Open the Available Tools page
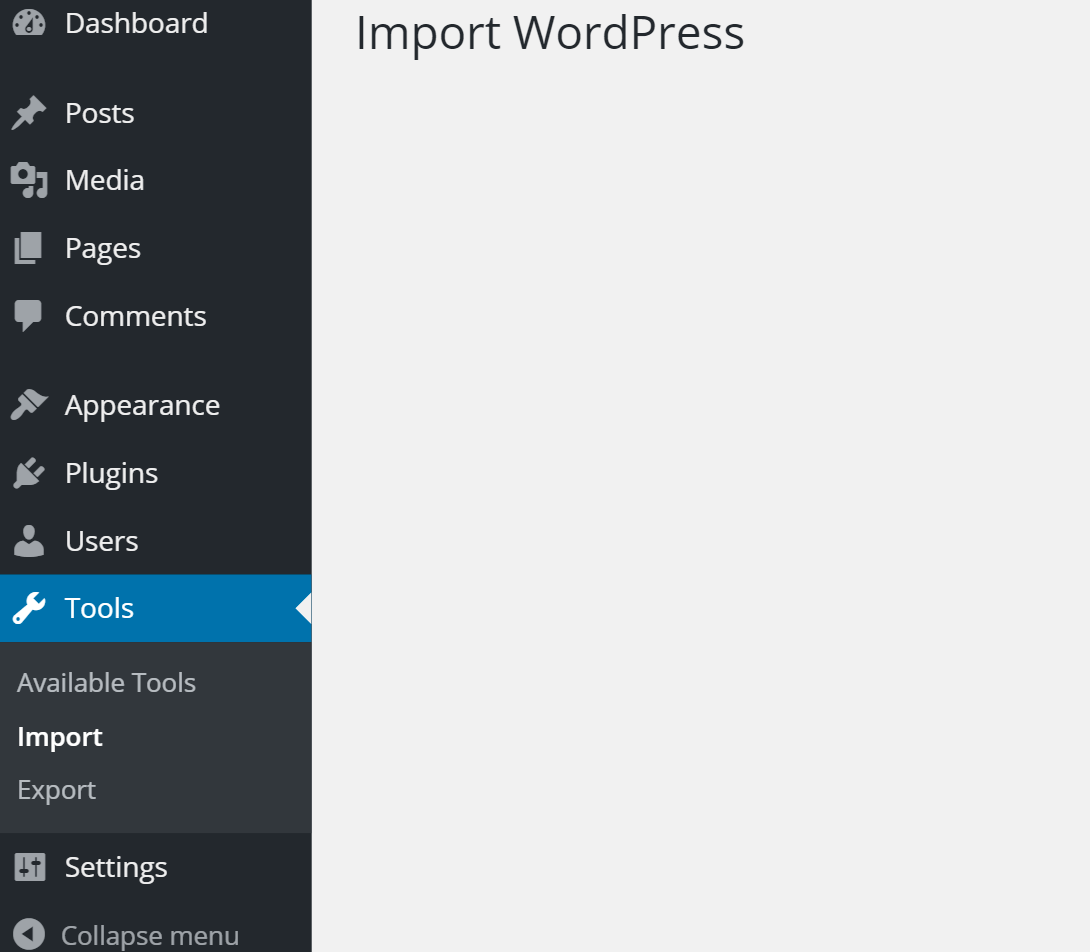This screenshot has height=952, width=1090. click(106, 683)
